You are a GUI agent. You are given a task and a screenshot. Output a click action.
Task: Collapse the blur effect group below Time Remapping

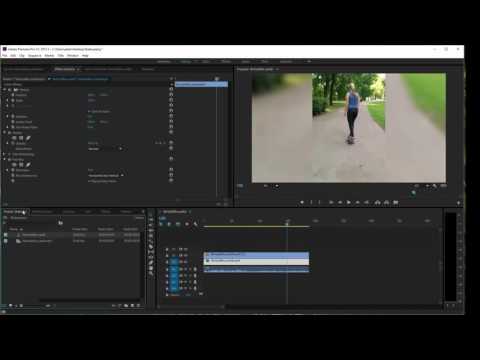point(5,159)
